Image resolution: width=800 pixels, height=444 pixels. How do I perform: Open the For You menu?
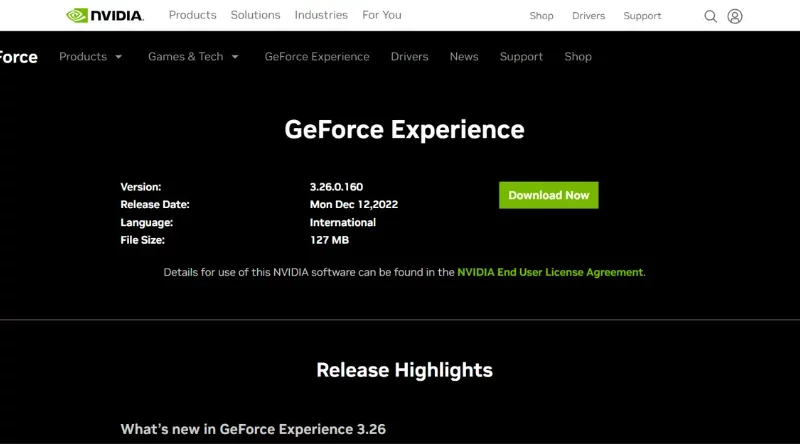click(x=382, y=15)
